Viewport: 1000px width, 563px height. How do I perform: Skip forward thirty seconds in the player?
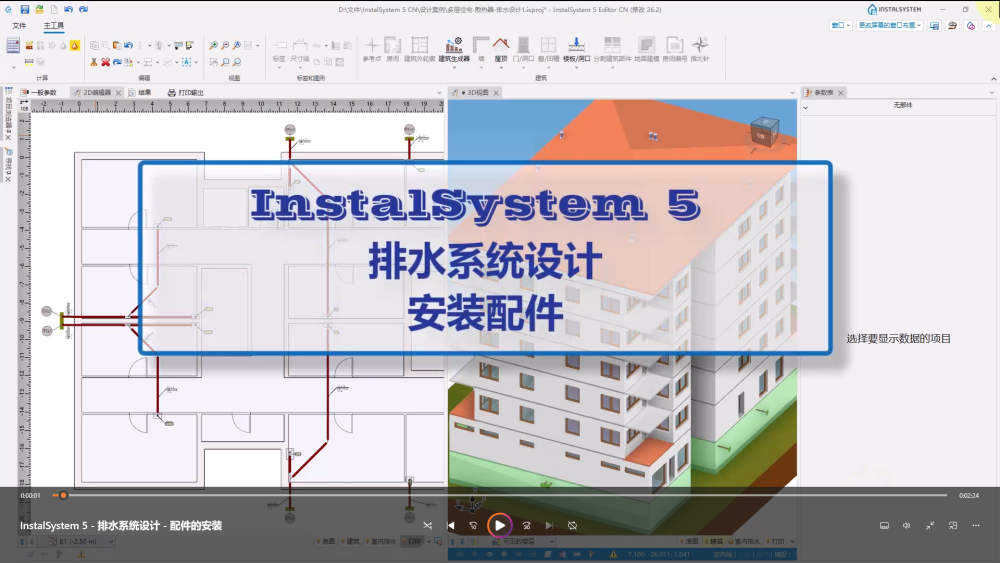[x=527, y=525]
